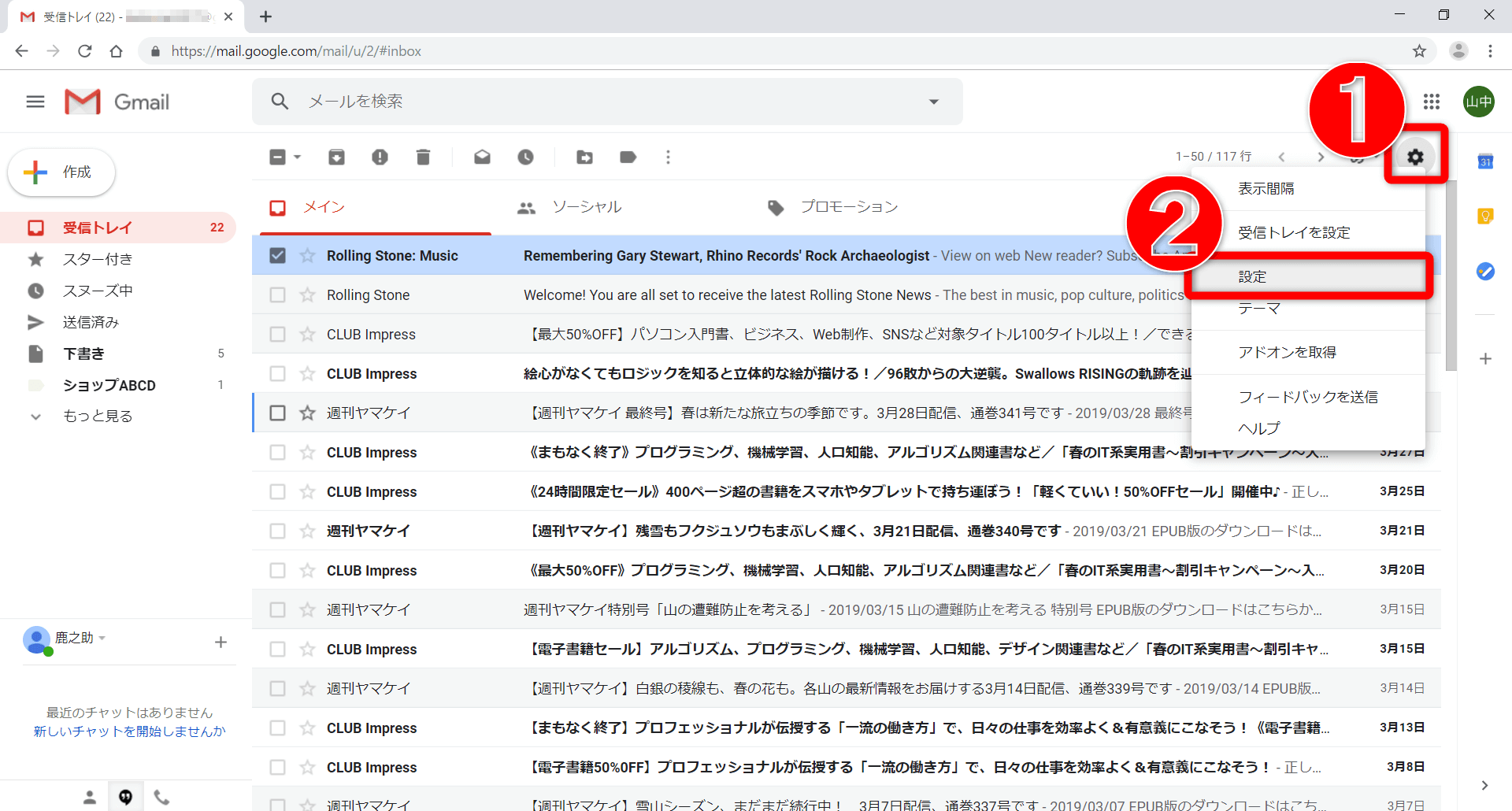Tick the 24時間限定セール email checkbox
The image size is (1512, 811).
(x=277, y=491)
